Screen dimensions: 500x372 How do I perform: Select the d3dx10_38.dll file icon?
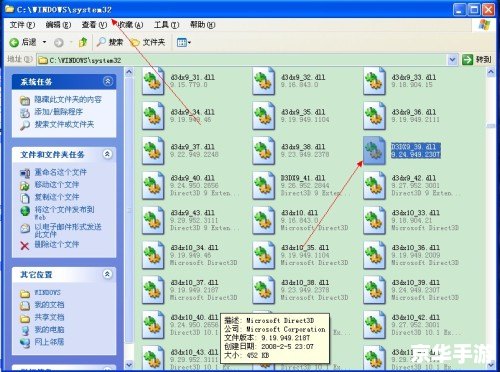[x=264, y=290]
